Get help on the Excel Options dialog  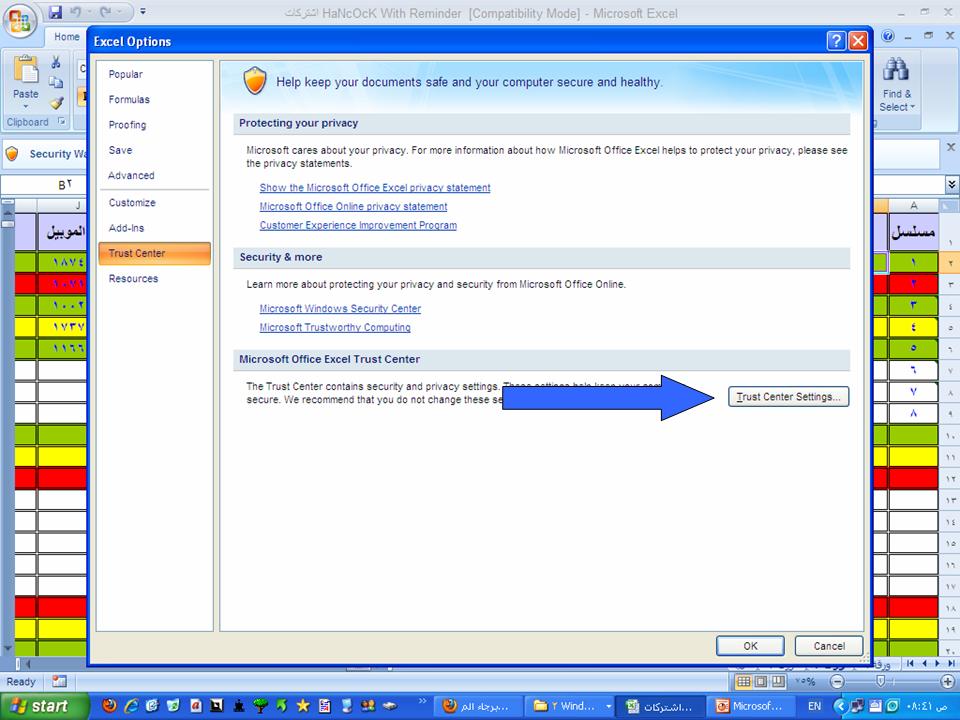[836, 41]
